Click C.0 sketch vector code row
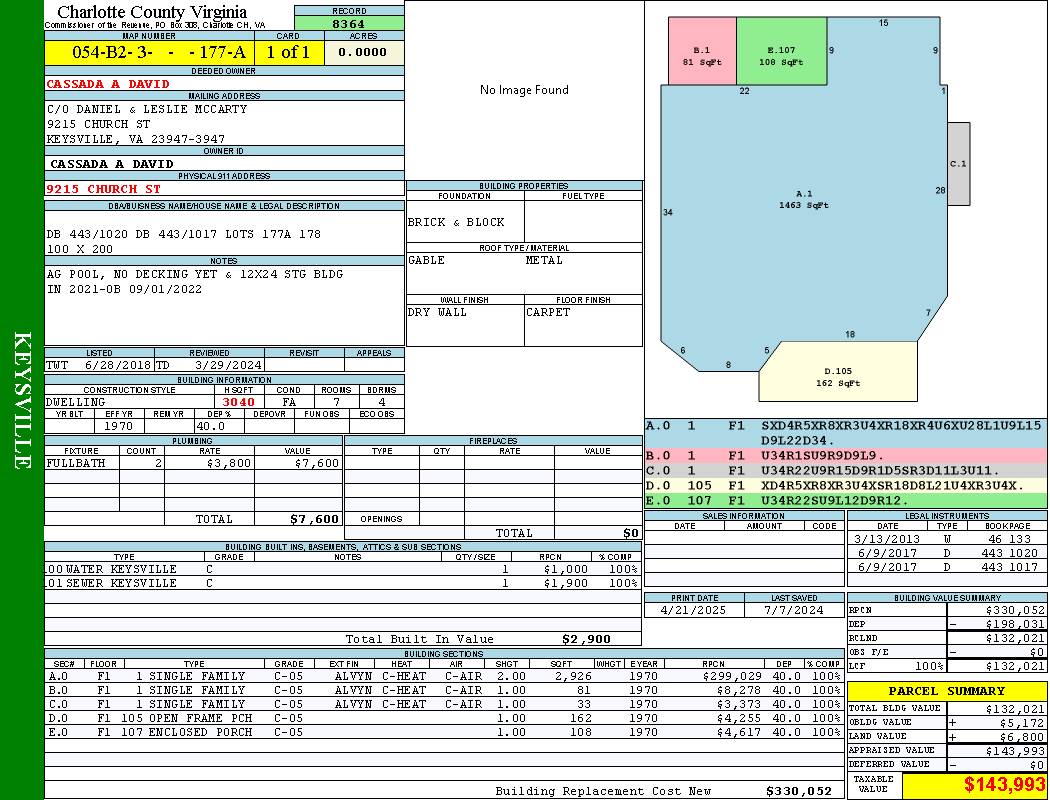This screenshot has height=800, width=1050. click(846, 471)
